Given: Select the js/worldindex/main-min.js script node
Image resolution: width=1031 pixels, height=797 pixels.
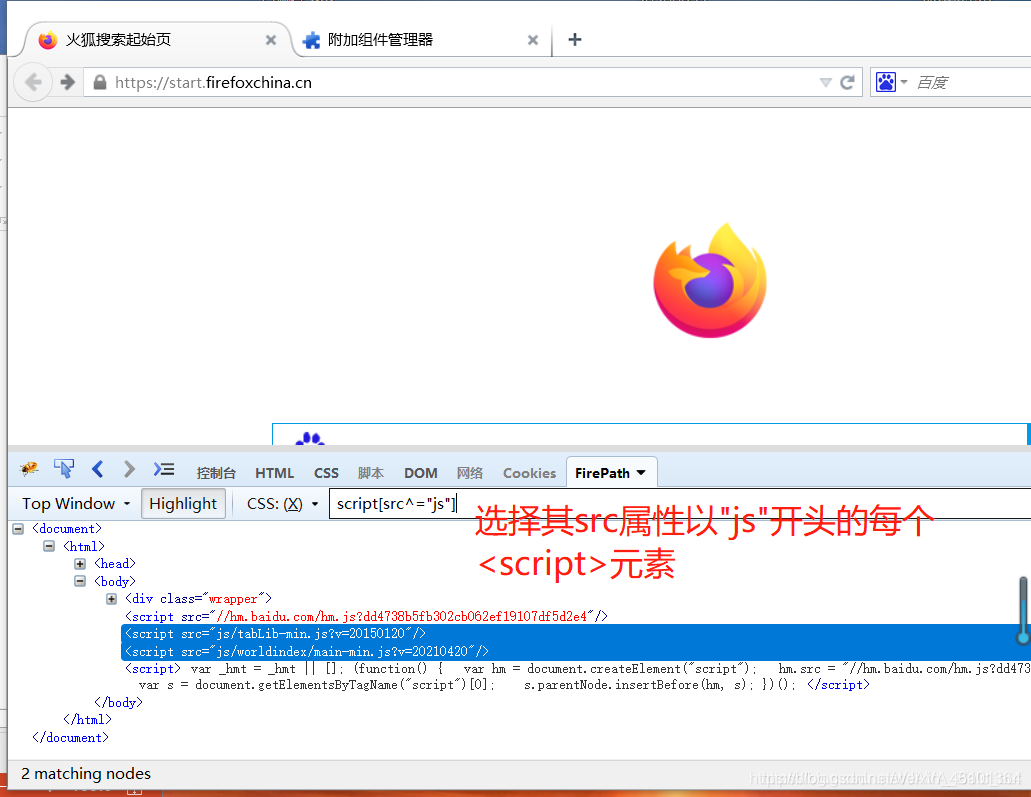Looking at the screenshot, I should click(x=307, y=651).
